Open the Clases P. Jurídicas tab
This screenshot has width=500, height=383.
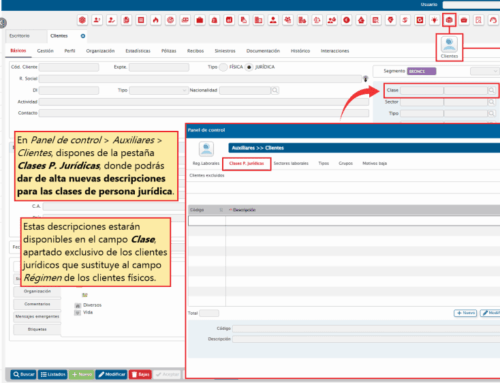(x=246, y=163)
